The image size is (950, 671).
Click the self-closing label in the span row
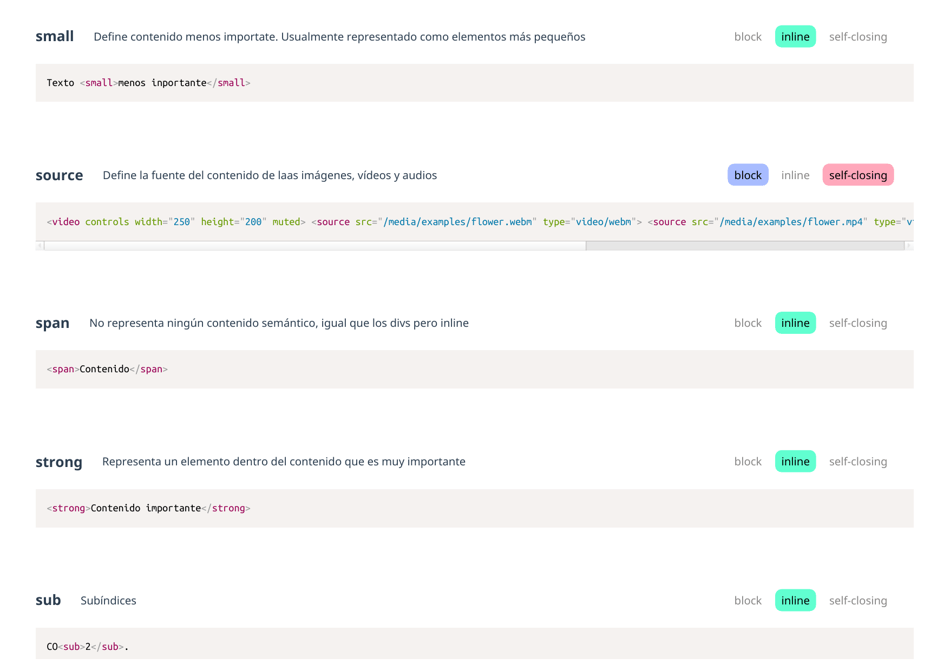coord(857,323)
